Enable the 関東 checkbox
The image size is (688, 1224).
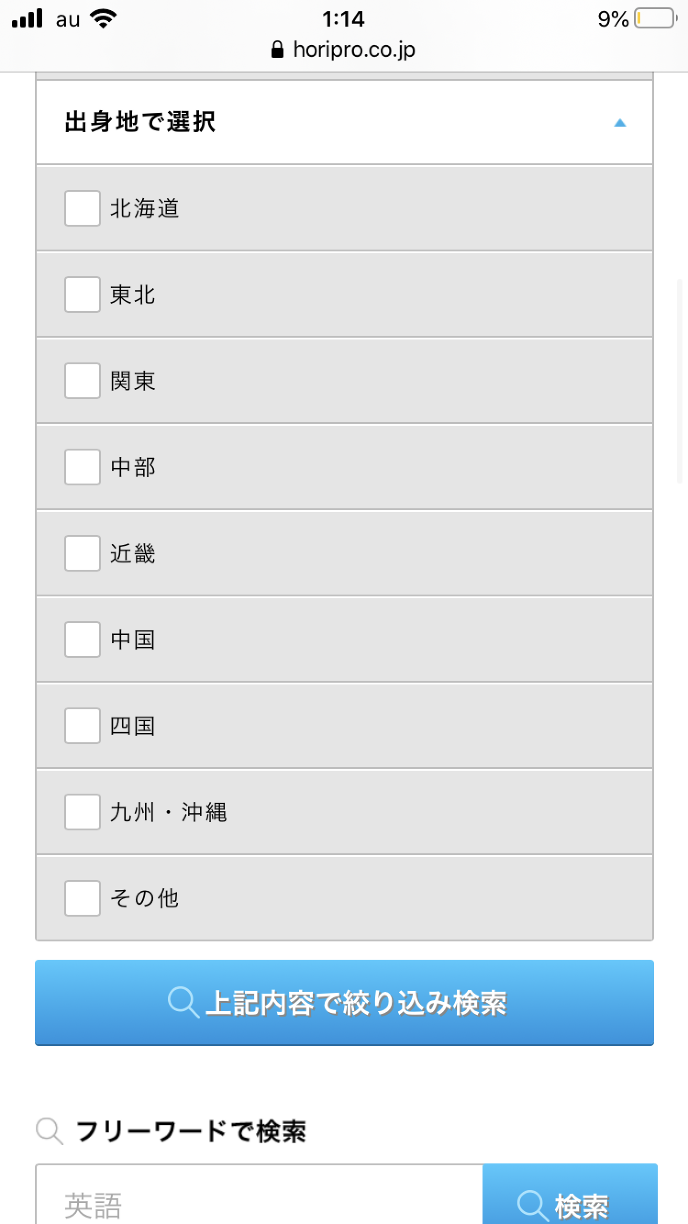82,381
